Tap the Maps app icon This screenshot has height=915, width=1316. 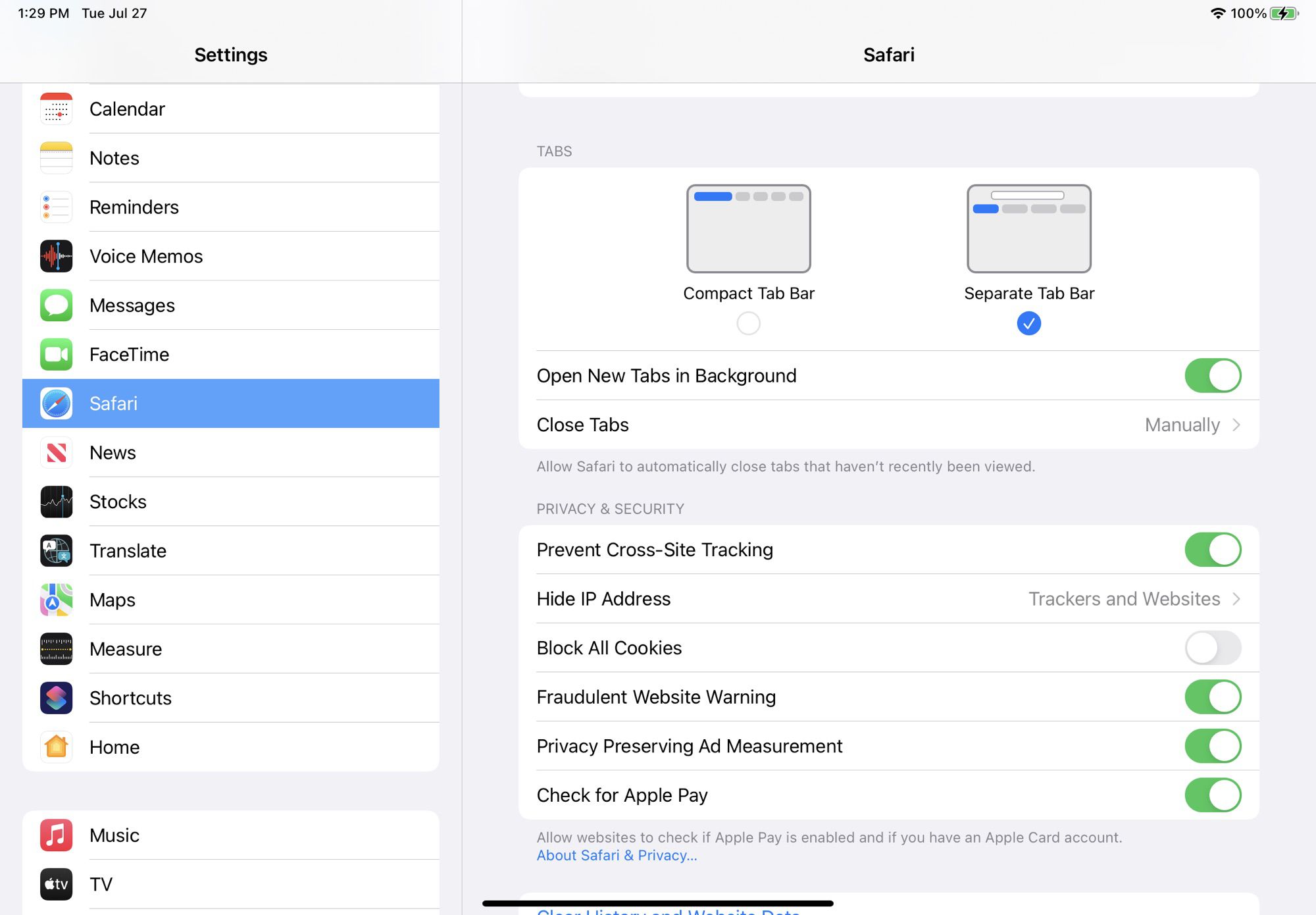pyautogui.click(x=56, y=600)
